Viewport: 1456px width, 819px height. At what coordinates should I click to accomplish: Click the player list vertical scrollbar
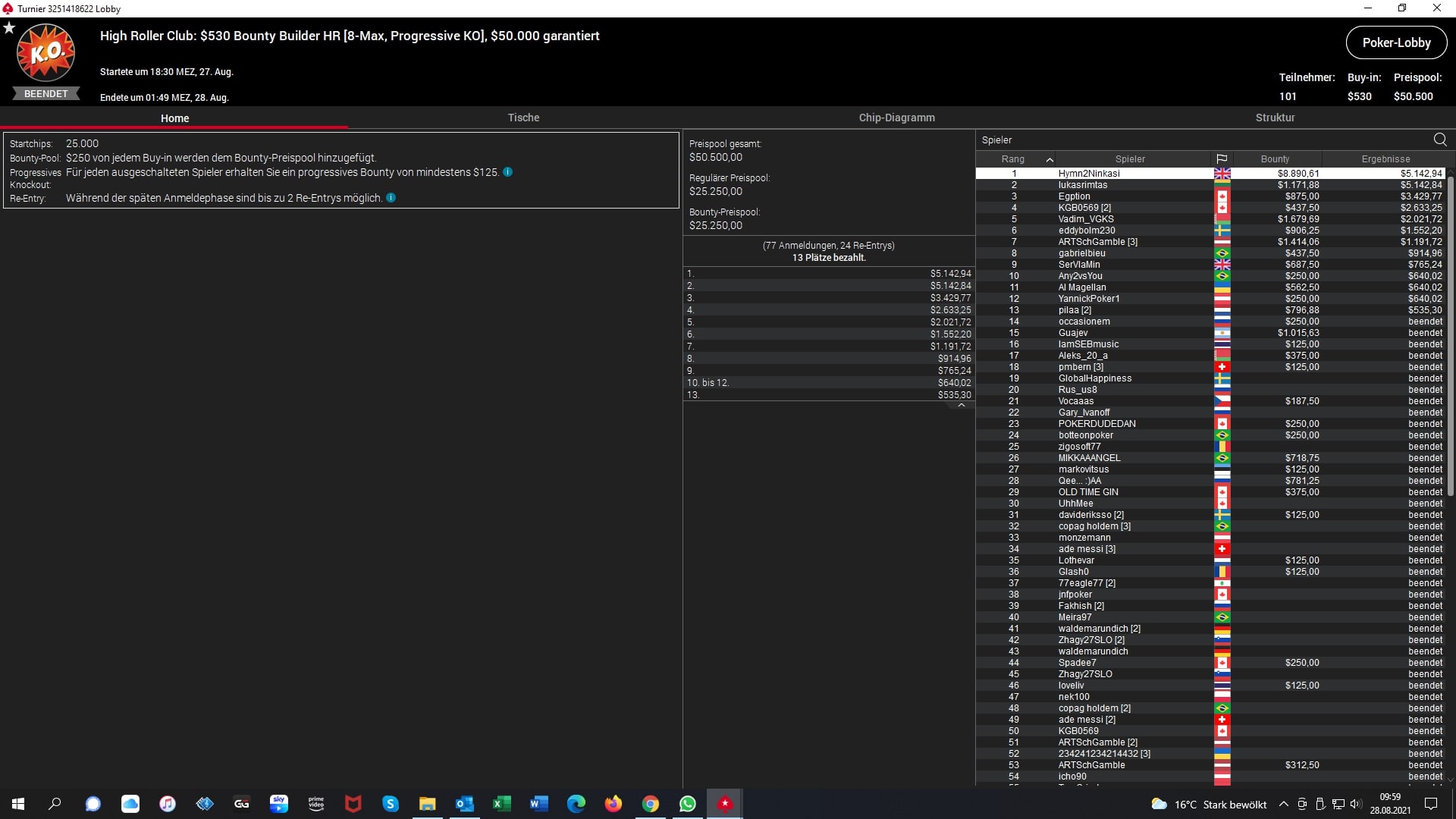pyautogui.click(x=1451, y=334)
